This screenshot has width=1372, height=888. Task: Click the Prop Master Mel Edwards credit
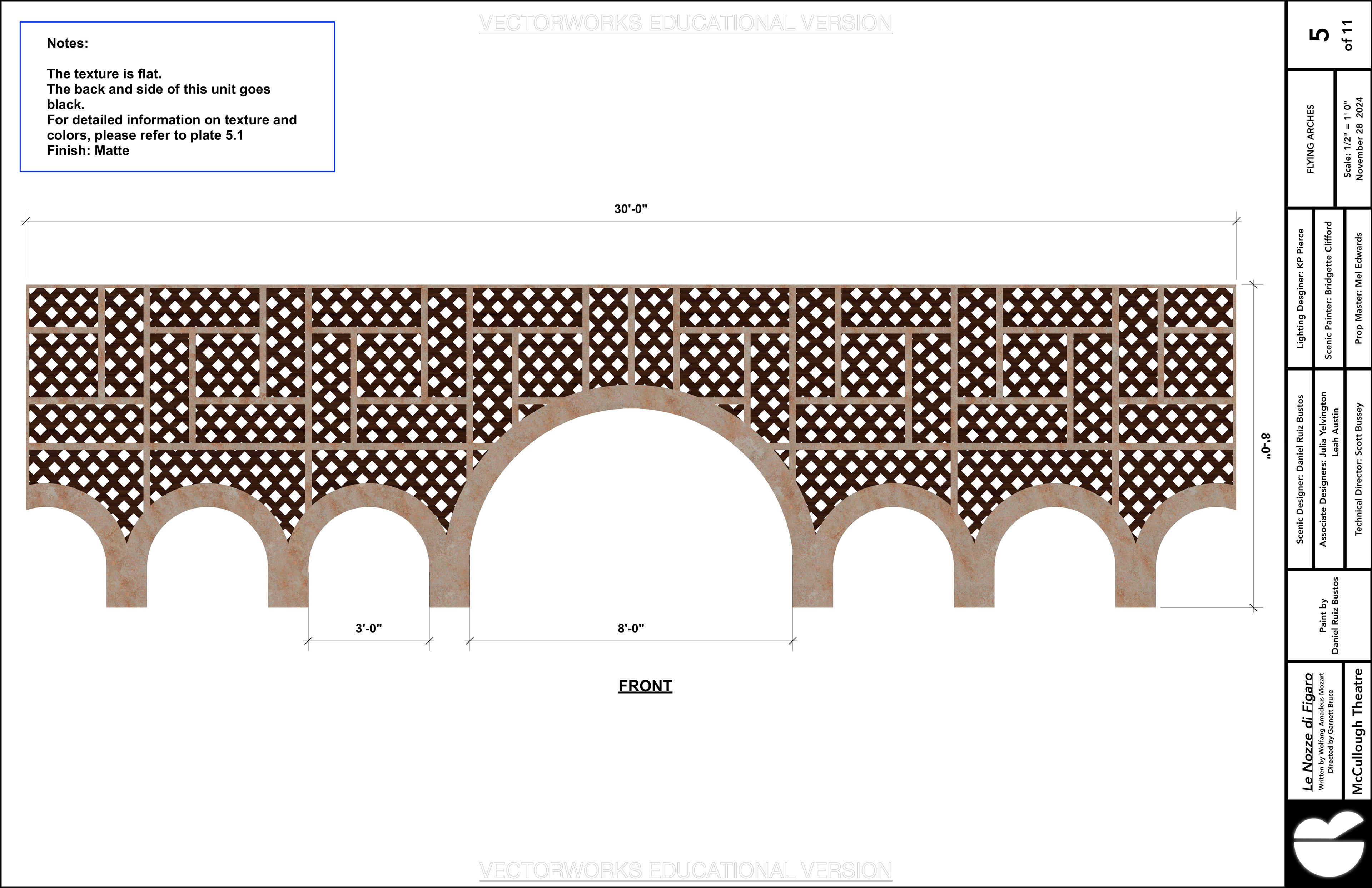click(x=1358, y=288)
